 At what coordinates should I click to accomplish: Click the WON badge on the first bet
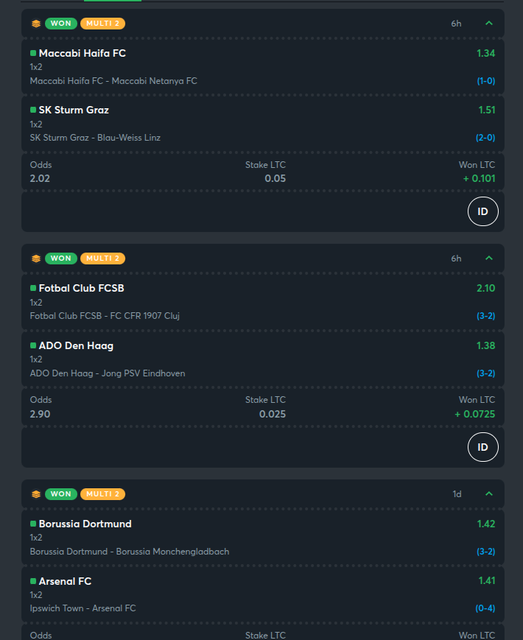61,24
